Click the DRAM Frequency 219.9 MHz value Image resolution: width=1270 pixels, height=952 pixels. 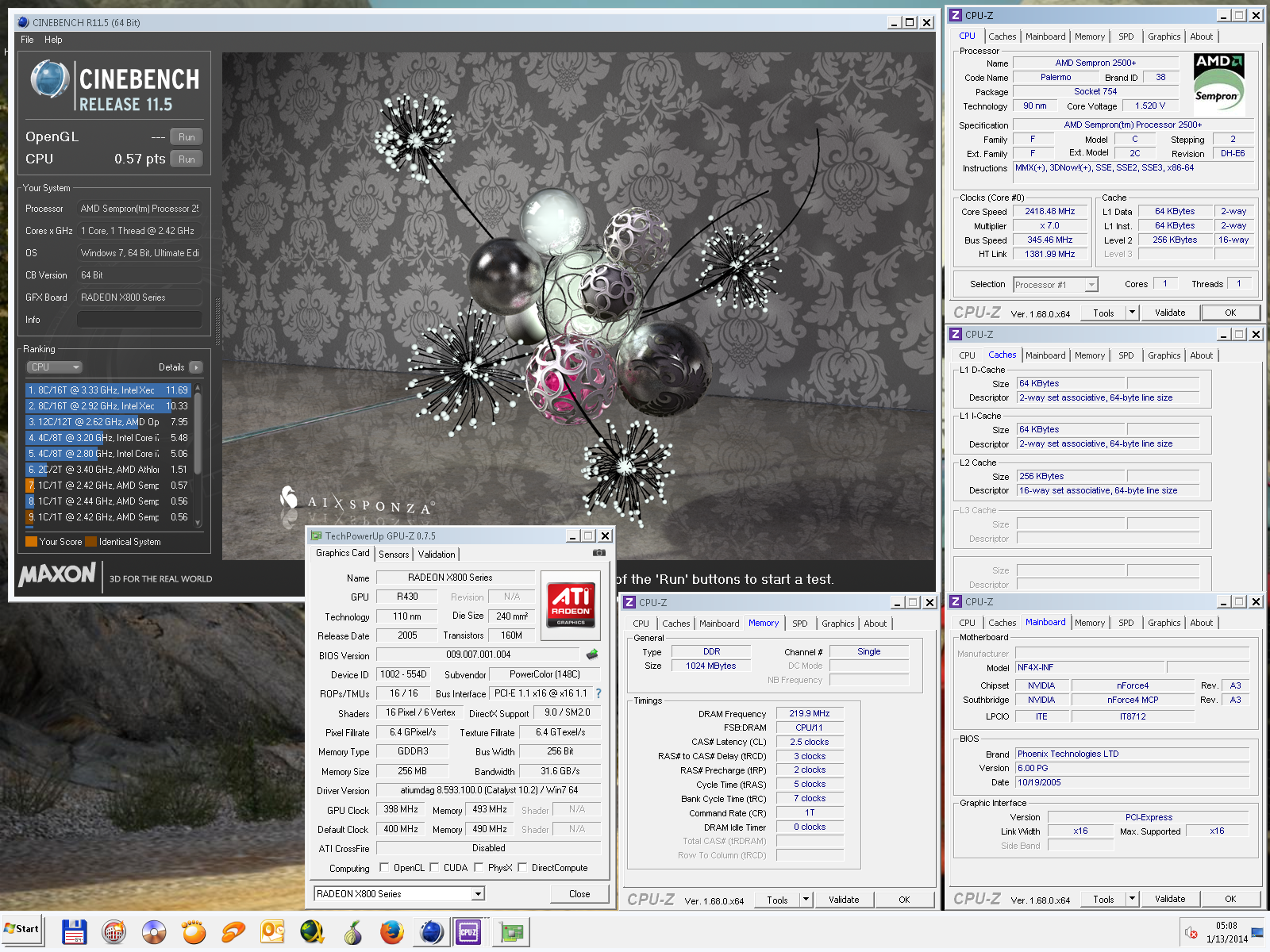point(810,713)
